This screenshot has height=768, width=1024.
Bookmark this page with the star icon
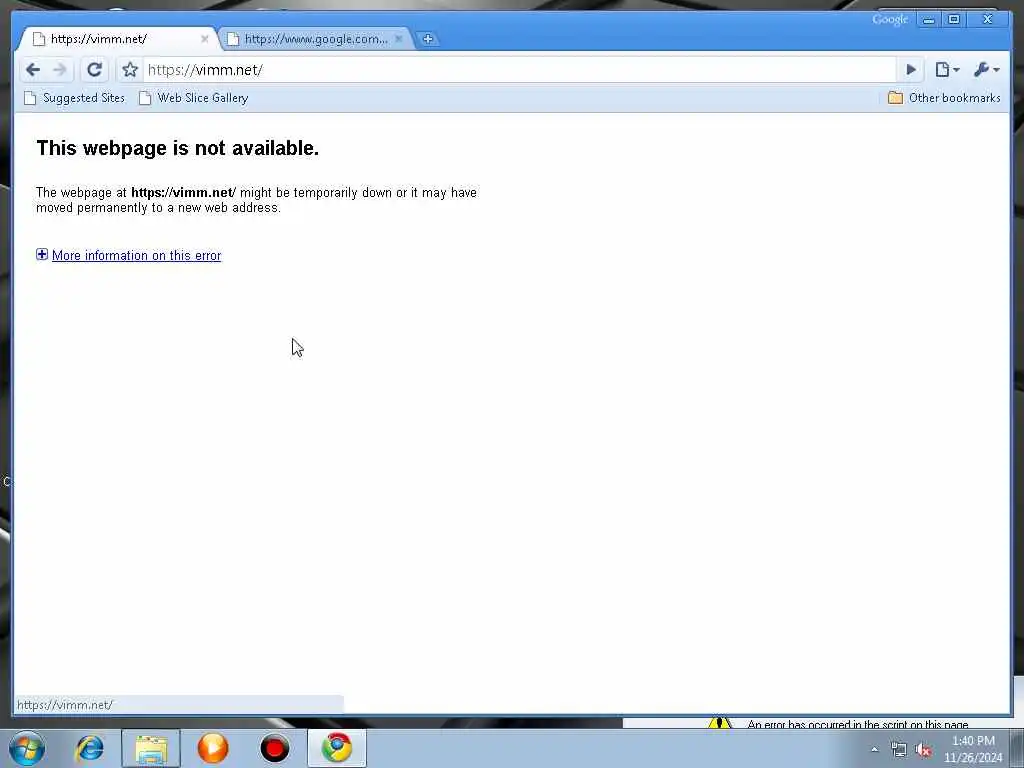point(130,70)
